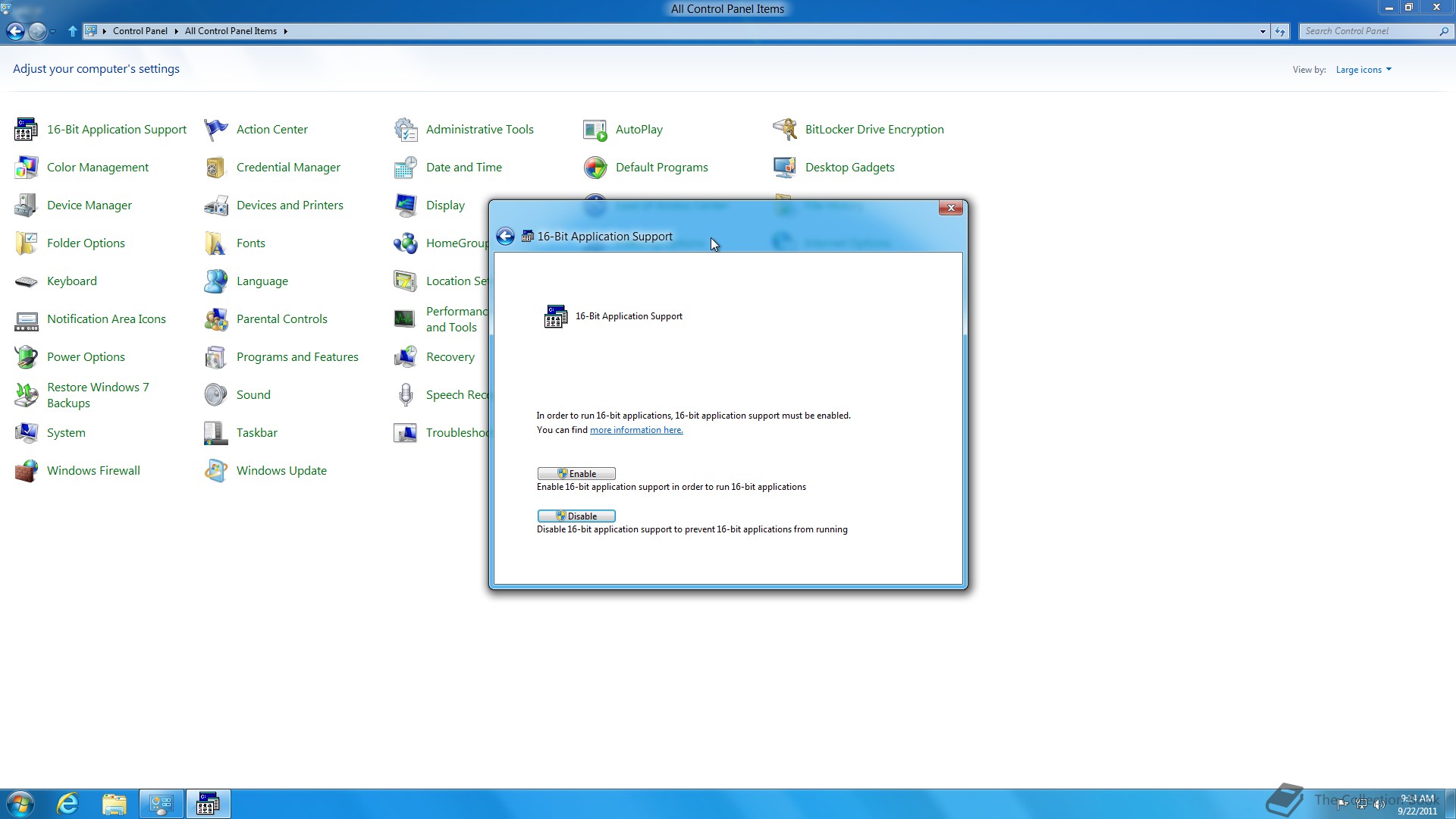Click the Parental Controls icon

click(x=215, y=319)
